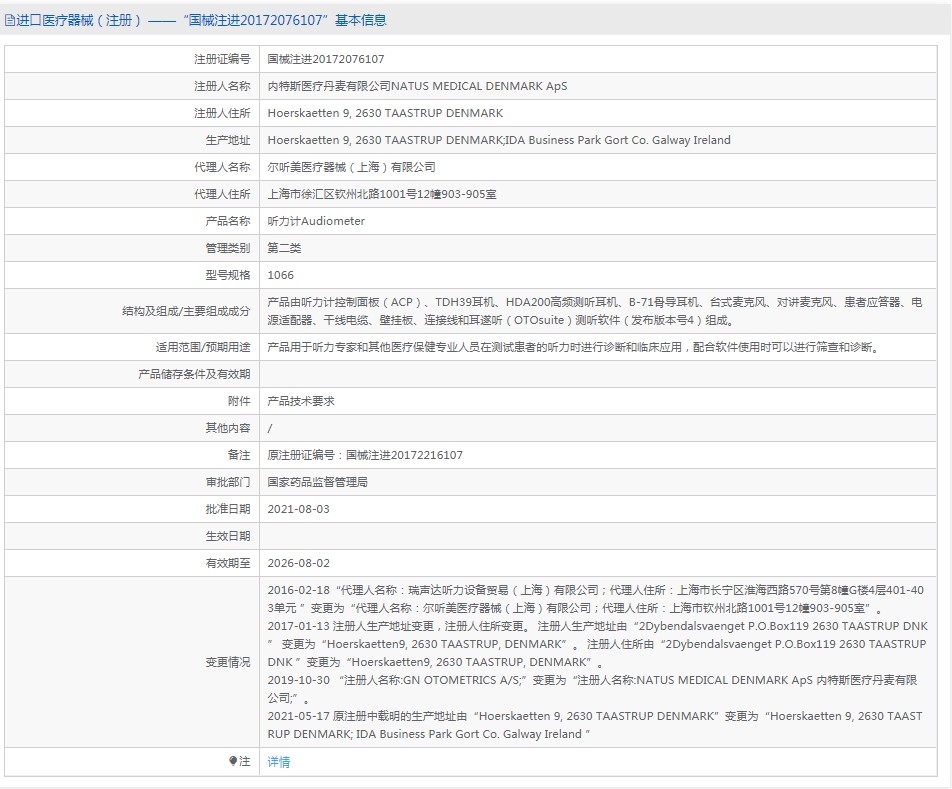Click the 生效日期 row label
The height and width of the screenshot is (789, 952).
228,537
